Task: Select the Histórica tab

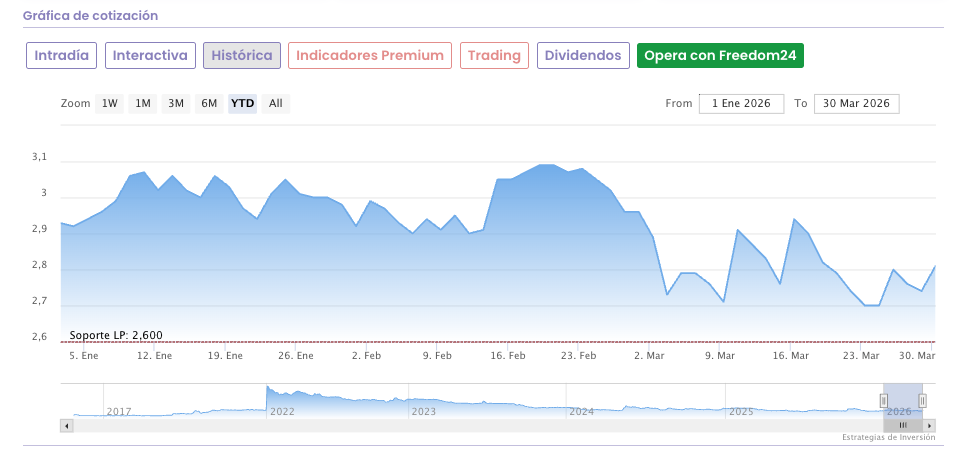Action: (242, 55)
